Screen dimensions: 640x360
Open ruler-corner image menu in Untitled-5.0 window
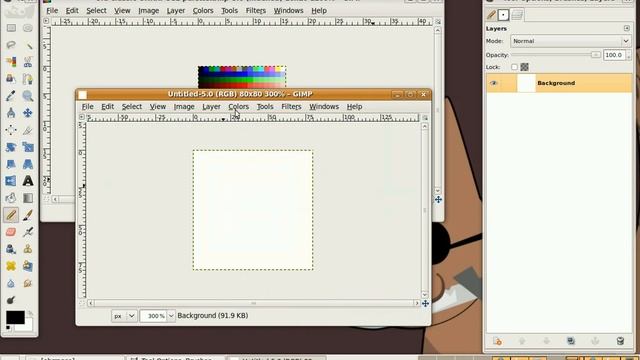(x=82, y=118)
